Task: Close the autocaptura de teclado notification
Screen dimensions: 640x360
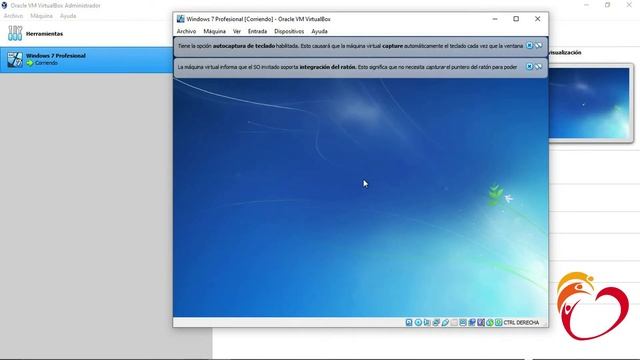Action: pos(529,46)
